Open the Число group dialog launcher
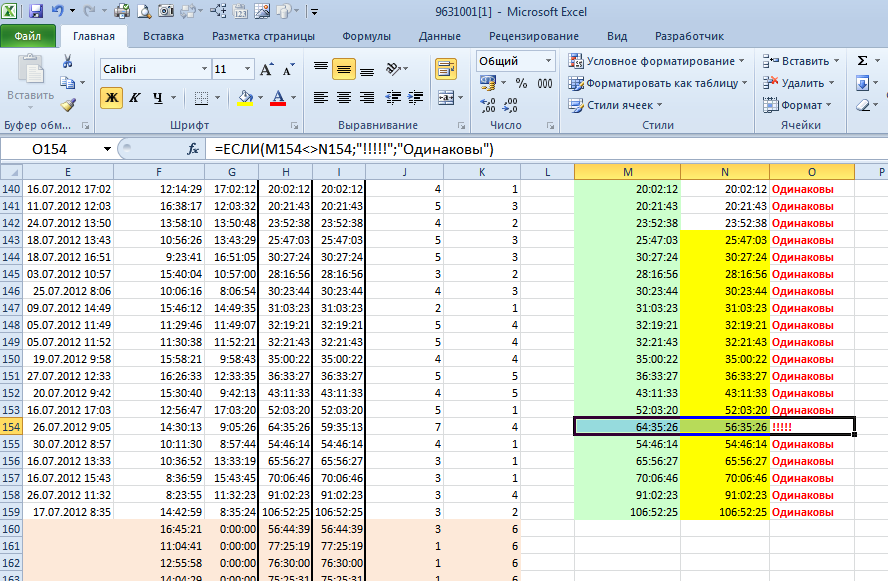The image size is (888, 581). tap(550, 126)
